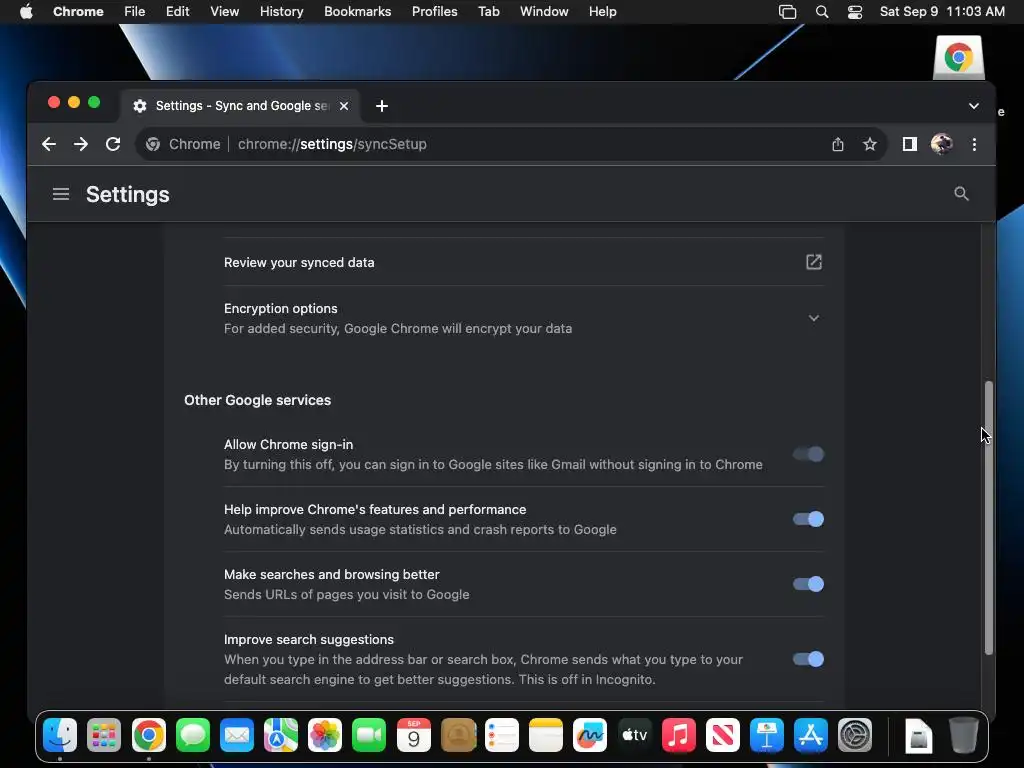Open the History menu
The width and height of the screenshot is (1024, 768).
281,11
